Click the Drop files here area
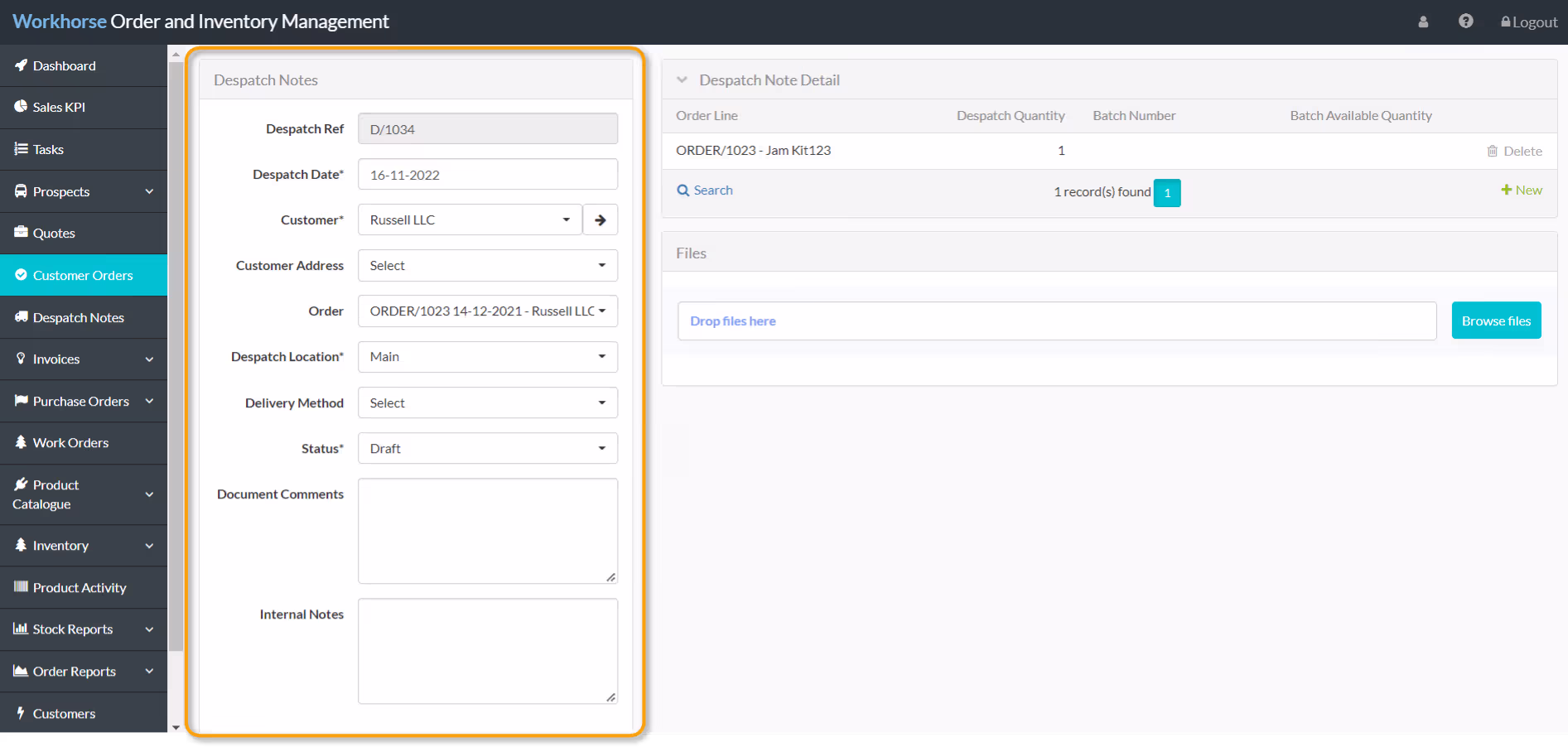Viewport: 1568px width, 747px height. click(1057, 320)
